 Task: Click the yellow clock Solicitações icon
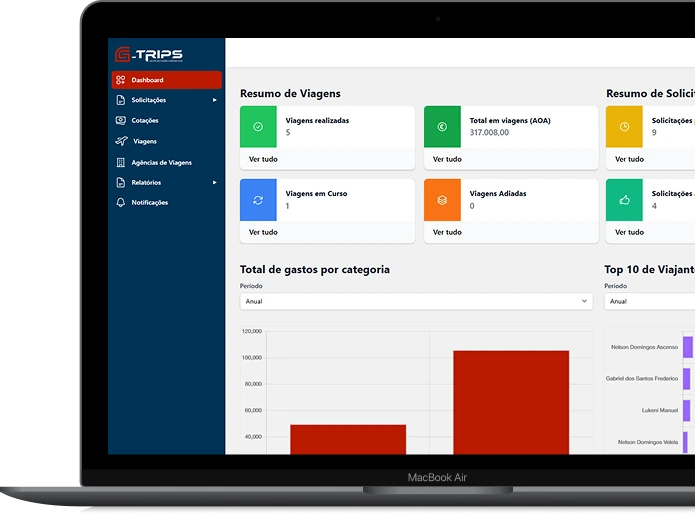(x=624, y=127)
